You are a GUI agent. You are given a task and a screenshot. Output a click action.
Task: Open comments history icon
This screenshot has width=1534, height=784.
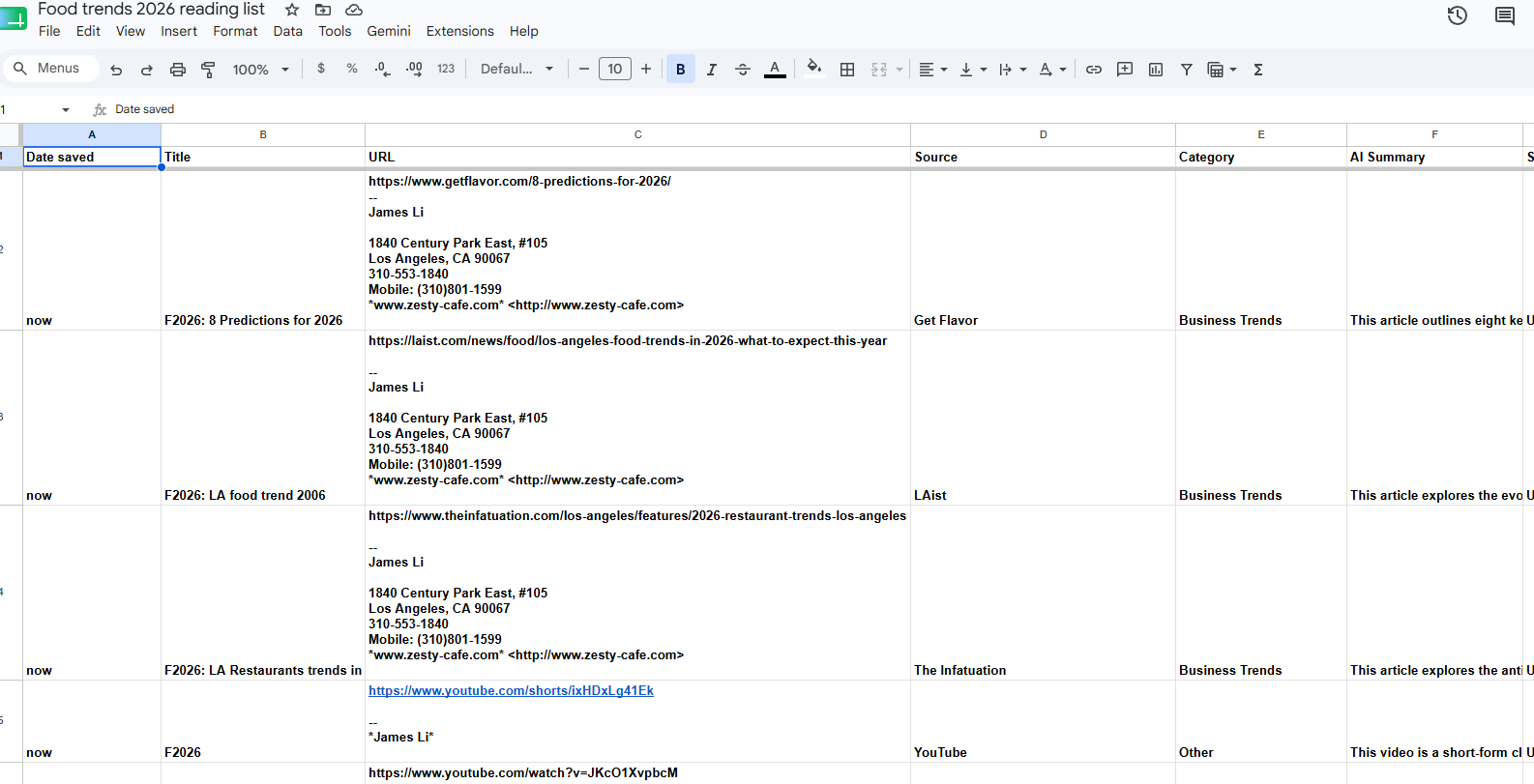1505,15
